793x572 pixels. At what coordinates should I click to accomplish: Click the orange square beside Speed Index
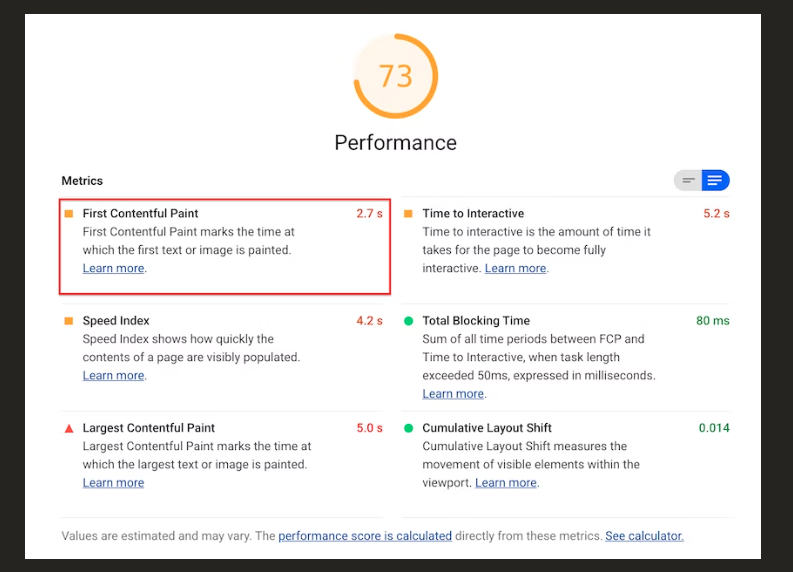tap(69, 321)
